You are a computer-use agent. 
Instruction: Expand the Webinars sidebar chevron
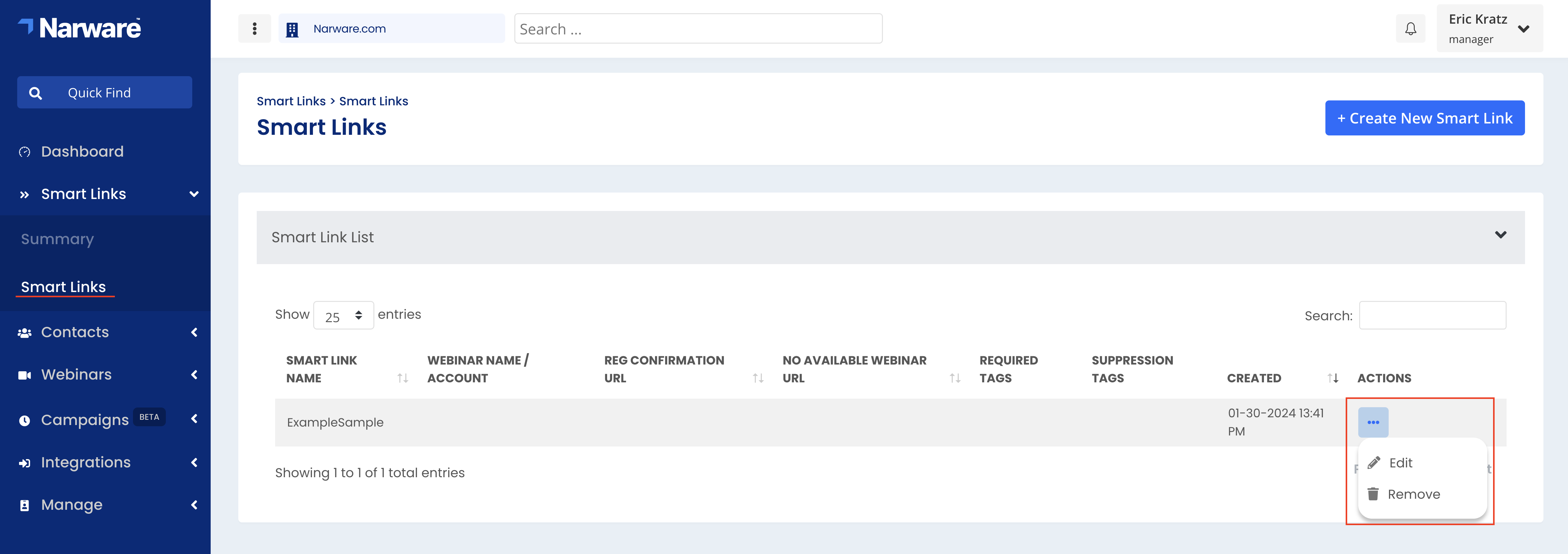pos(194,375)
